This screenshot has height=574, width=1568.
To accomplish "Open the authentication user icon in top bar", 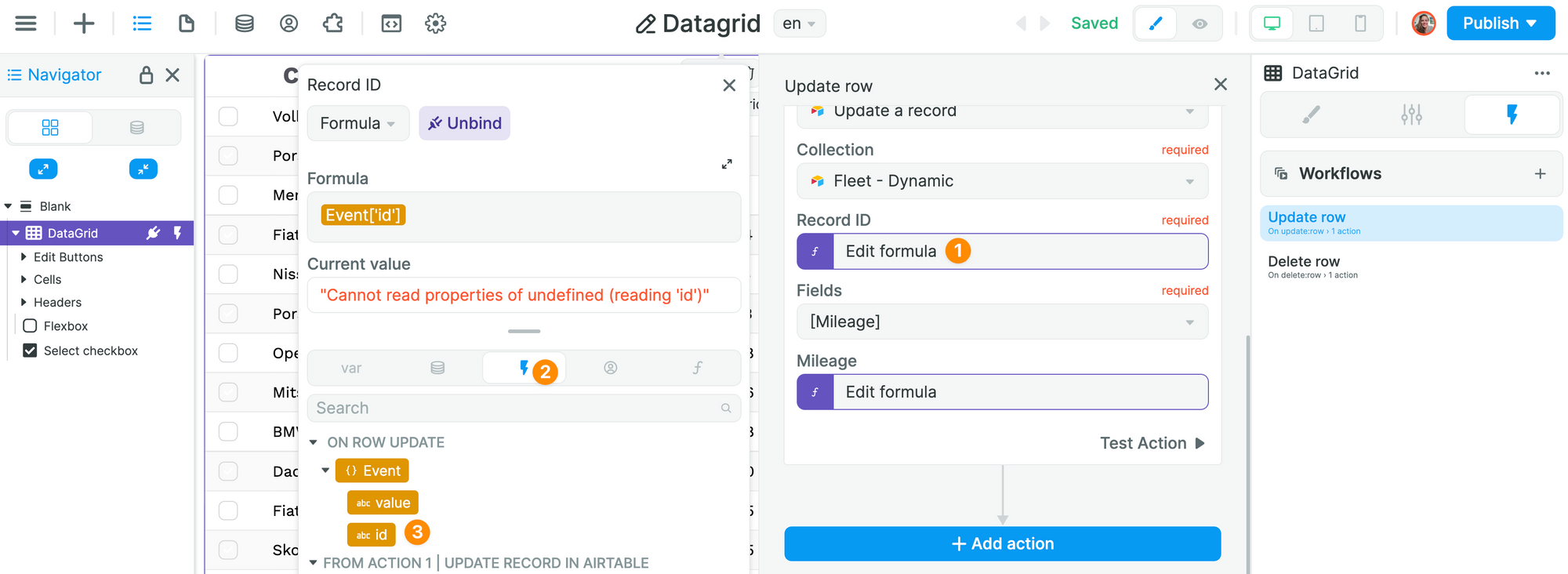I will [x=289, y=24].
